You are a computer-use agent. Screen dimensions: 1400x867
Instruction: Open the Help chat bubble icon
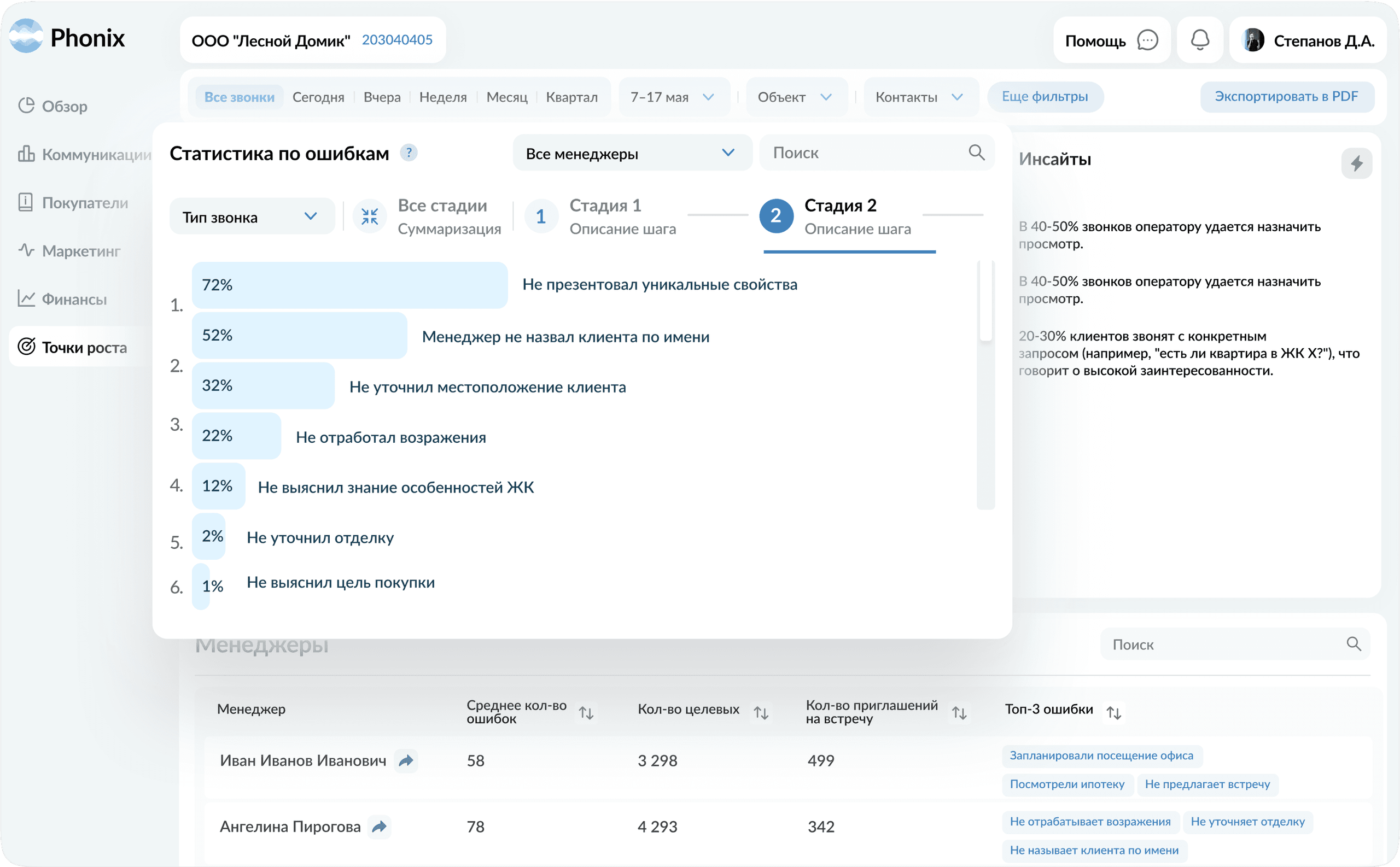click(1148, 40)
